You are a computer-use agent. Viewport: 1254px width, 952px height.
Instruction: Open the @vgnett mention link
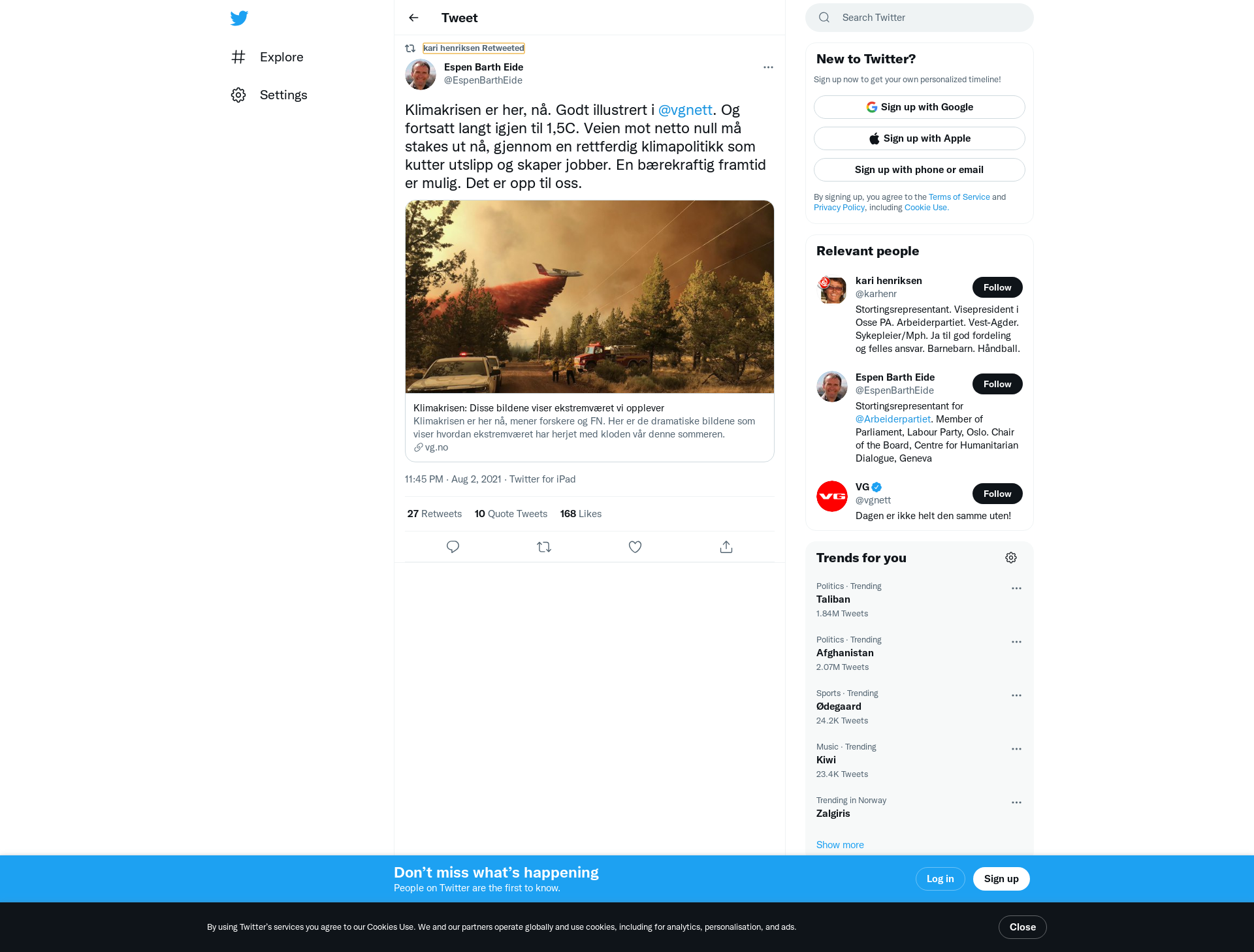click(685, 110)
